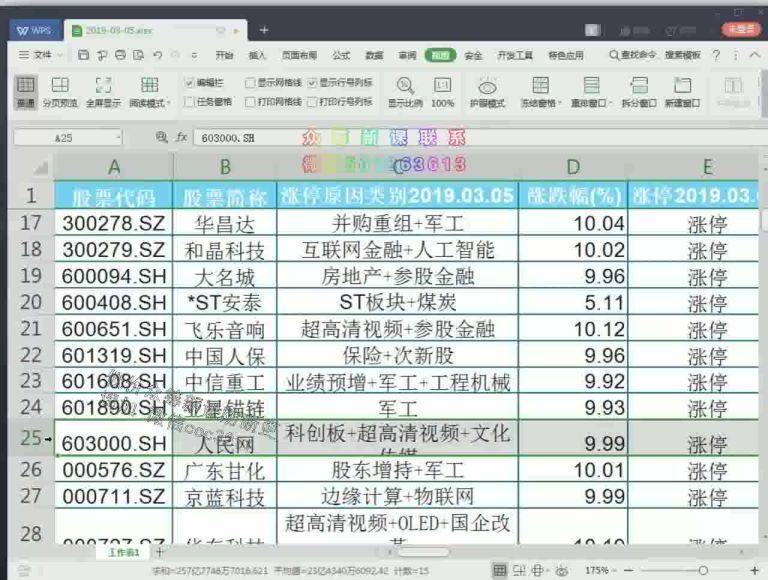The image size is (768, 580).
Task: Toggle the Task Pane (任务窗格) checkbox
Action: [x=190, y=102]
